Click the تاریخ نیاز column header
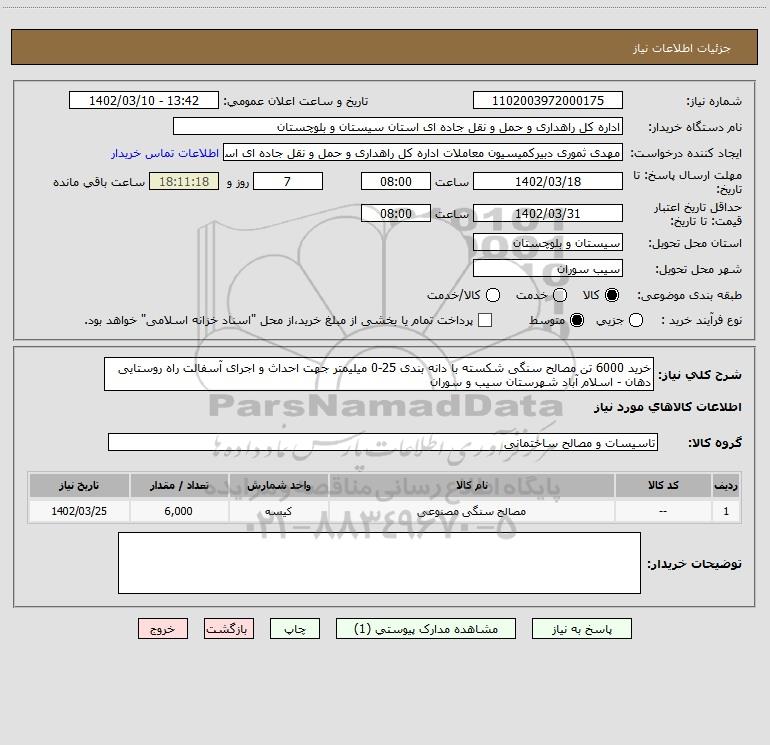This screenshot has width=770, height=745. (x=79, y=485)
